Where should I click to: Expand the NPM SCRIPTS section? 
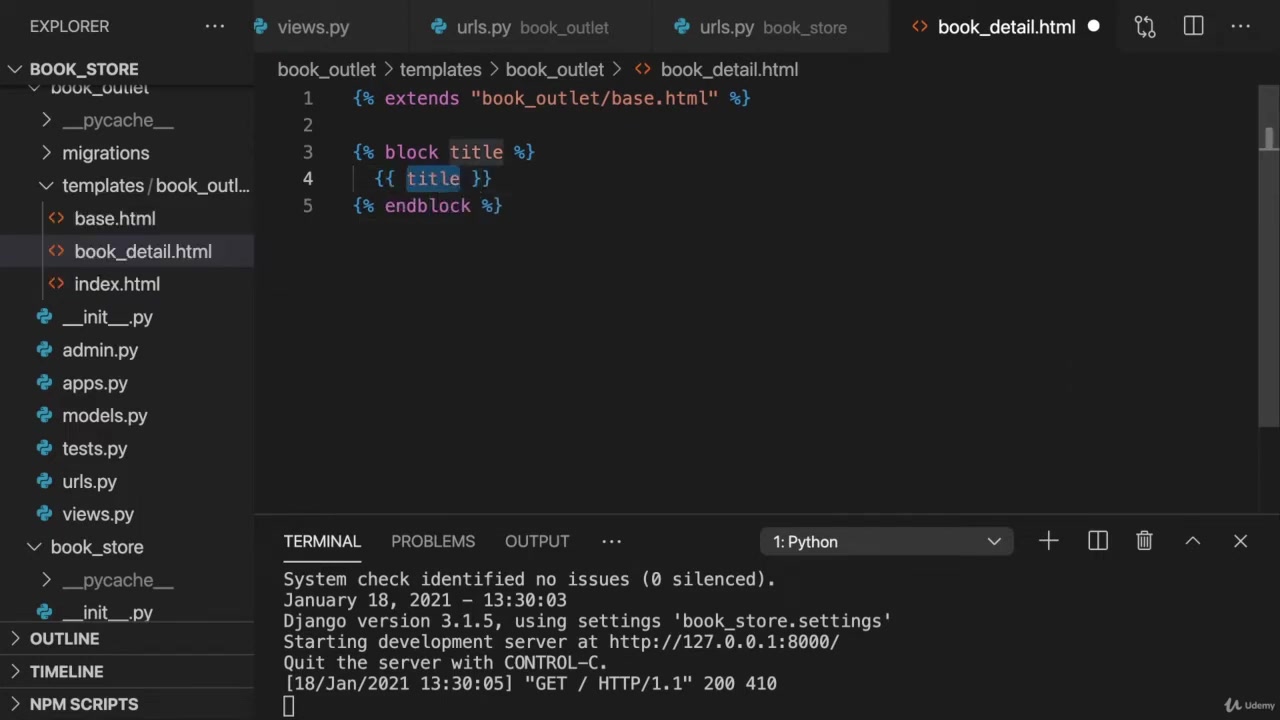coord(84,704)
